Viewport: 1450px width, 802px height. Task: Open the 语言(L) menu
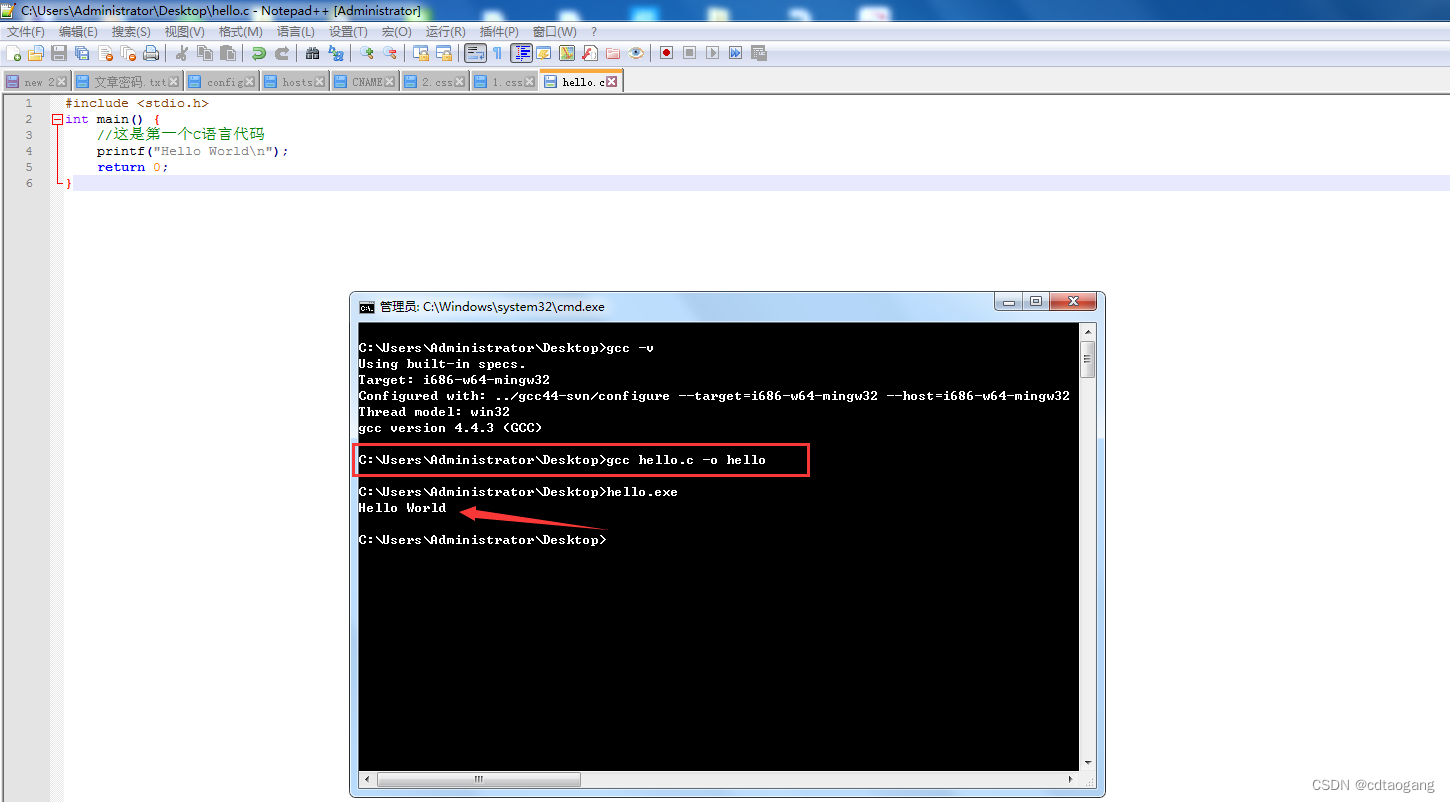[x=295, y=32]
